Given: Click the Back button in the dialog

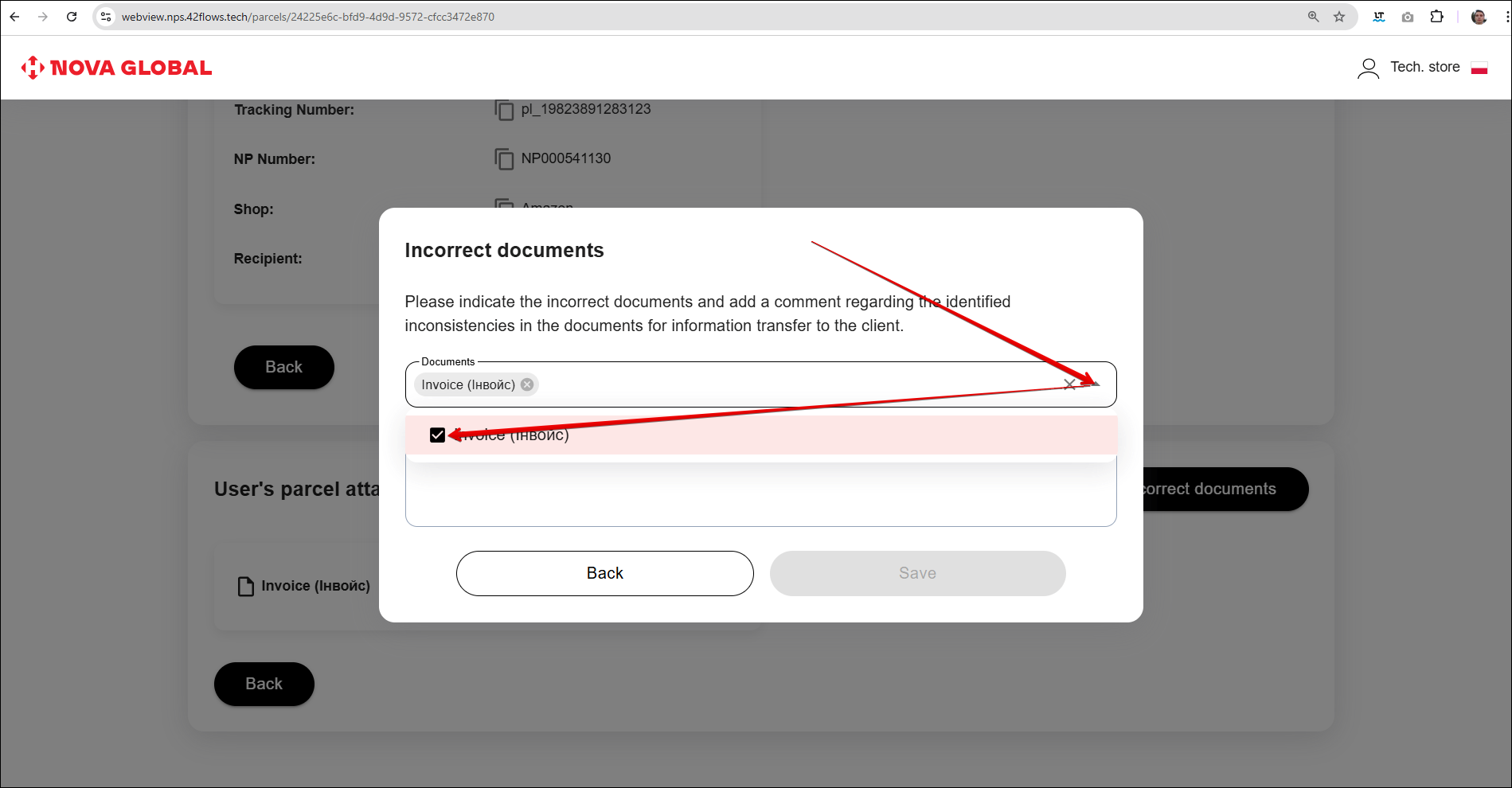Looking at the screenshot, I should click(604, 573).
